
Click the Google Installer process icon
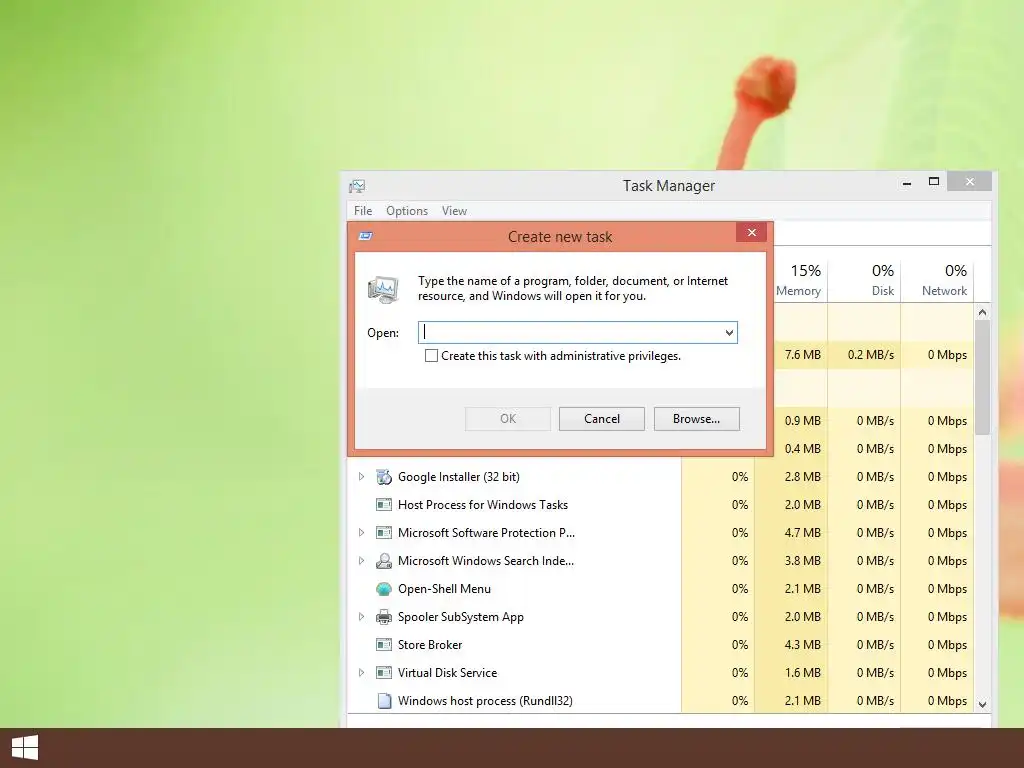pyautogui.click(x=384, y=477)
